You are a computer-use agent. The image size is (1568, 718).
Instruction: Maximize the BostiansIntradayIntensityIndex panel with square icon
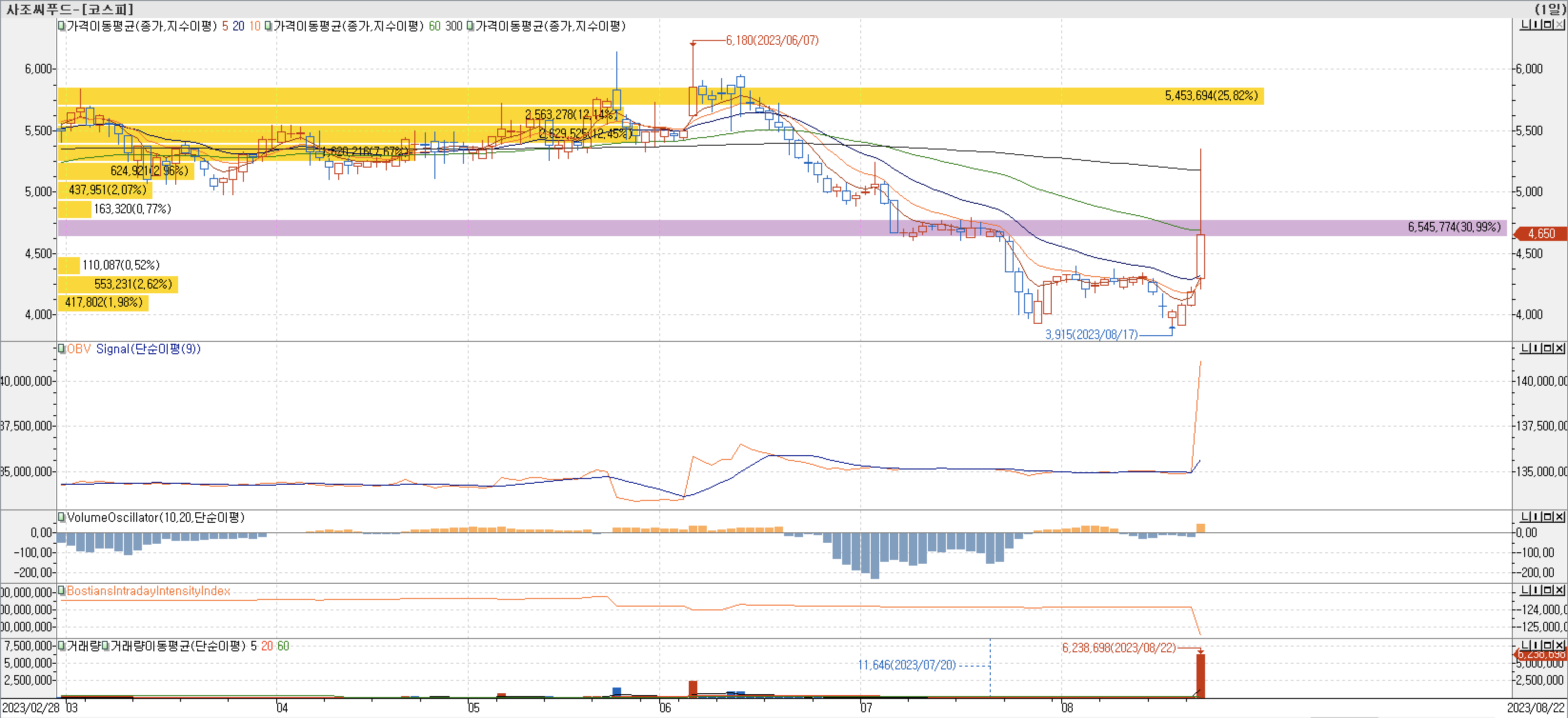tap(1548, 590)
